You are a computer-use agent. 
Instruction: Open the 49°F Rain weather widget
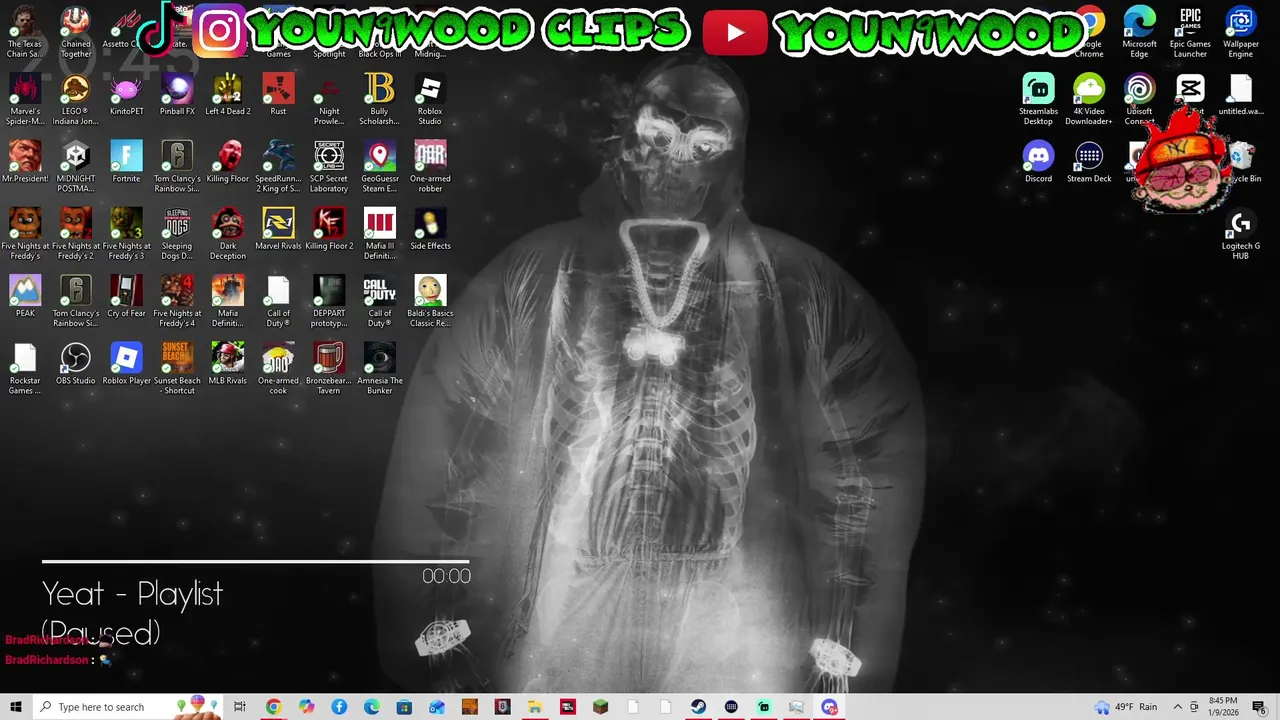point(1126,707)
